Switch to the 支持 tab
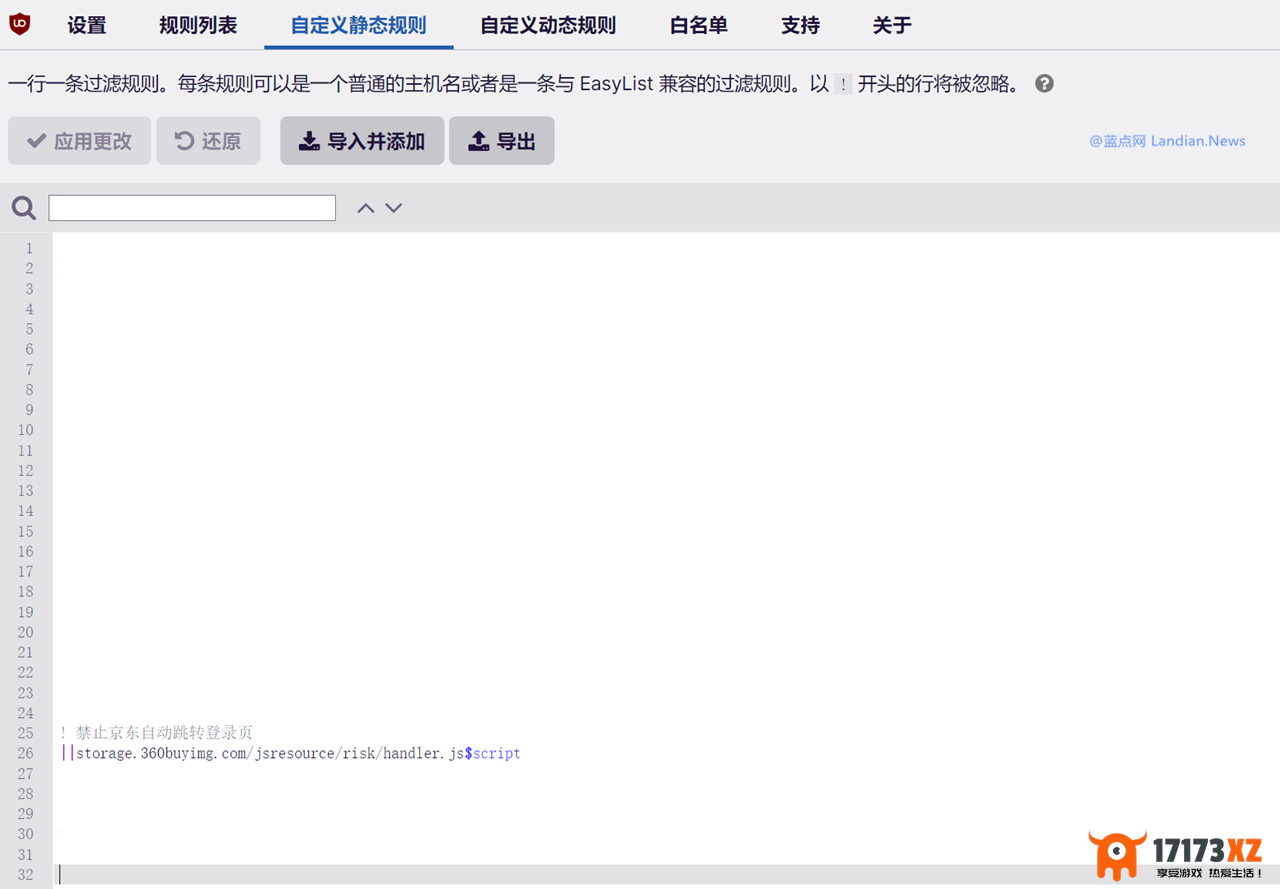Viewport: 1280px width, 889px height. pyautogui.click(x=801, y=25)
